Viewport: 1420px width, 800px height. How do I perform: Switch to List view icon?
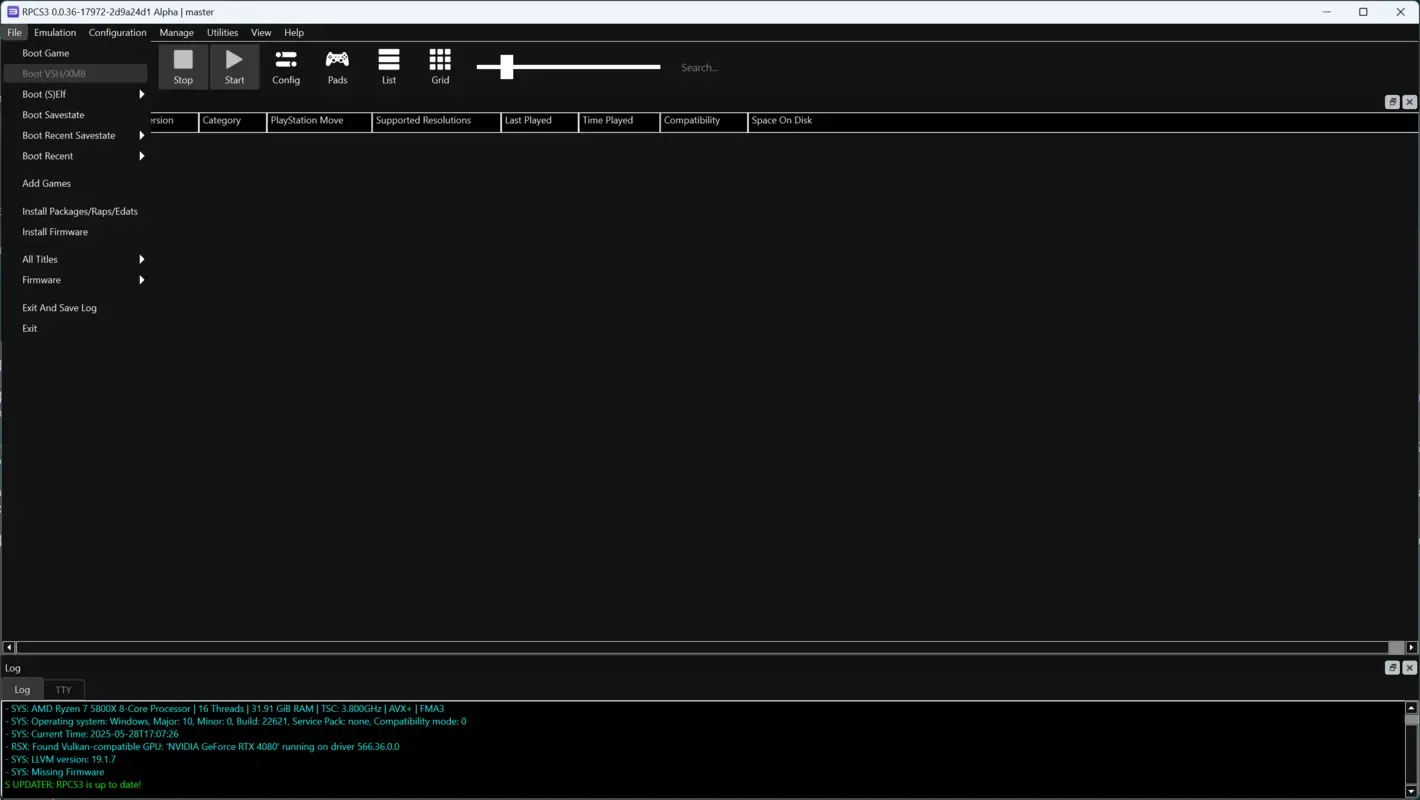click(389, 65)
